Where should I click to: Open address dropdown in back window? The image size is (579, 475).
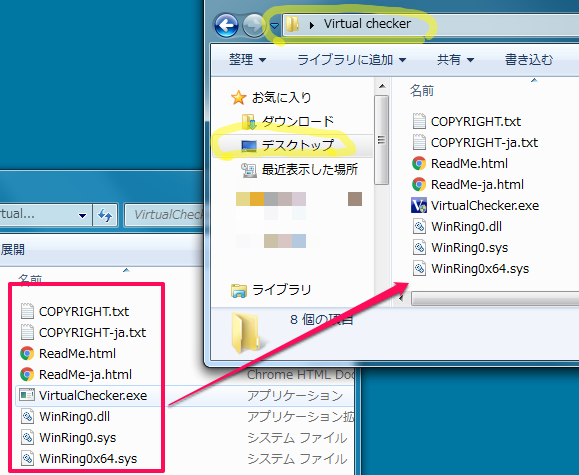pos(82,215)
